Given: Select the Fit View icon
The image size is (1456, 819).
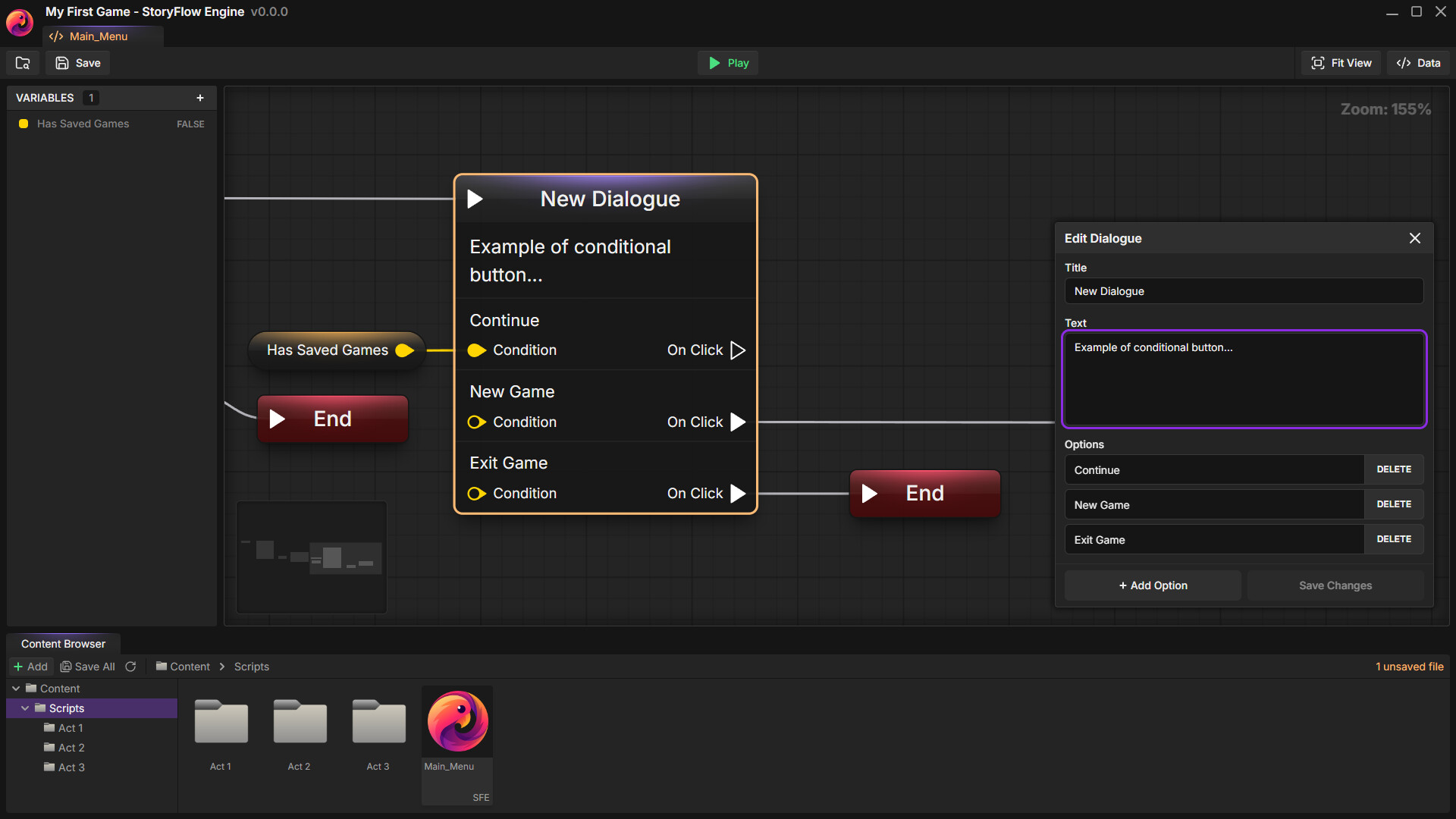Looking at the screenshot, I should (1317, 62).
